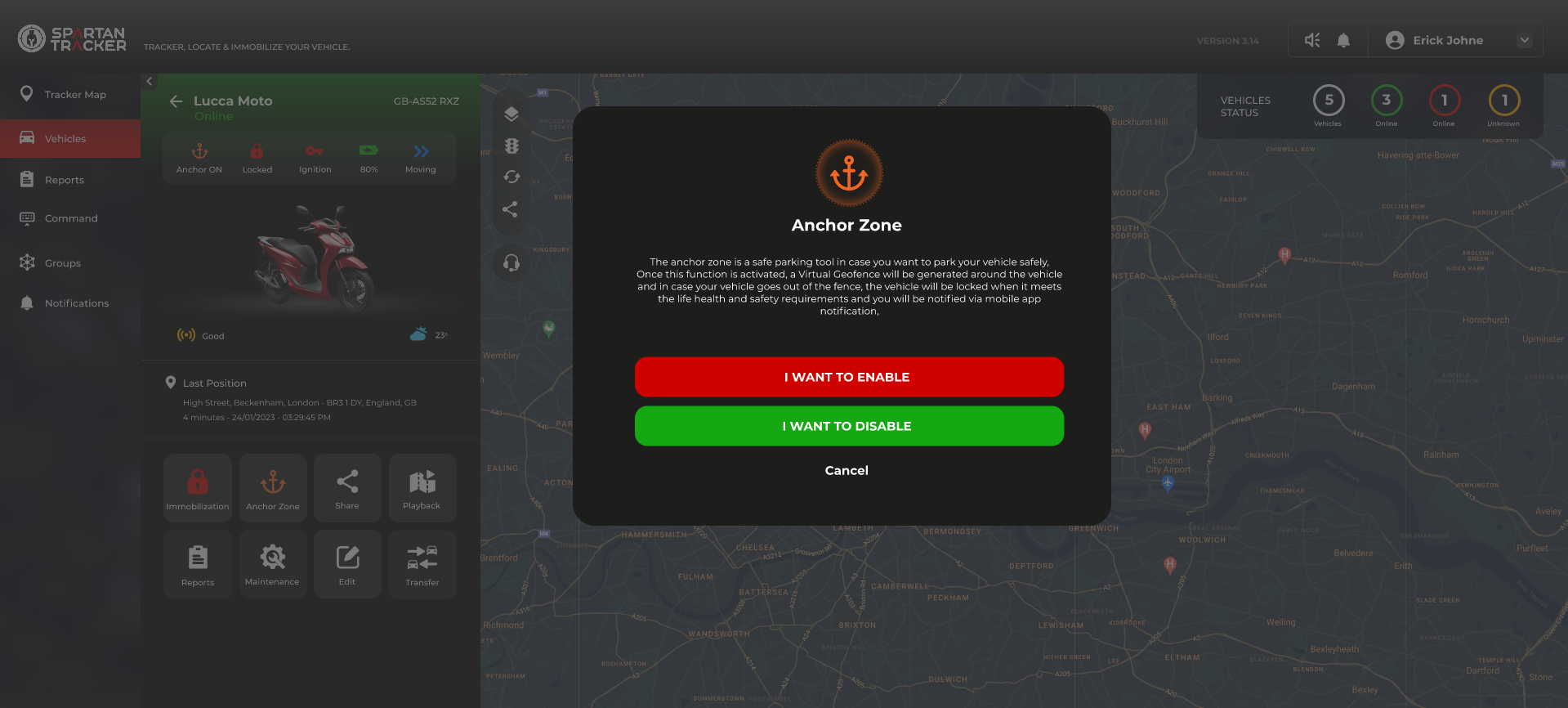Toggle the traffic light map icon
This screenshot has width=1568, height=708.
coord(511,146)
